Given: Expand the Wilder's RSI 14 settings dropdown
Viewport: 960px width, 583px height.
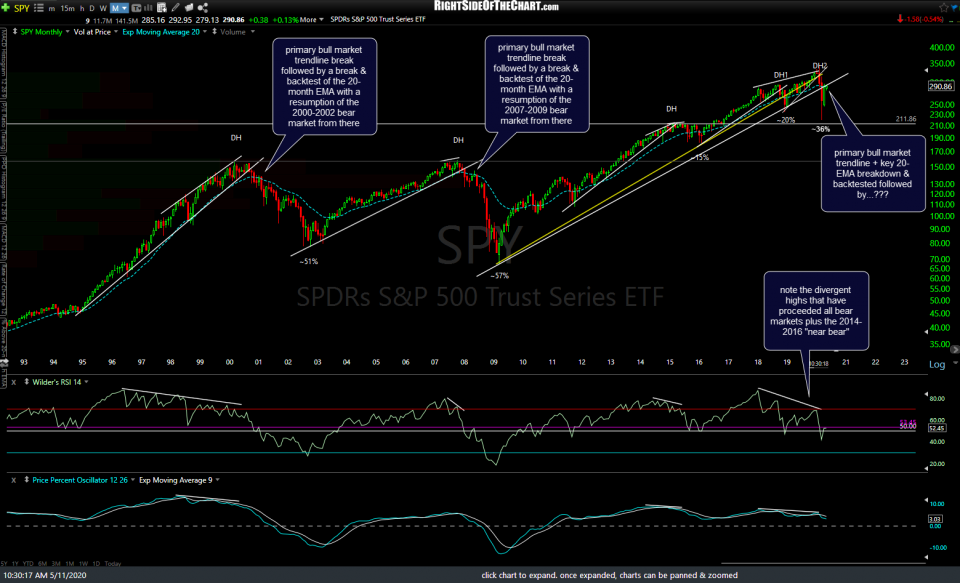Looking at the screenshot, I should [x=87, y=381].
